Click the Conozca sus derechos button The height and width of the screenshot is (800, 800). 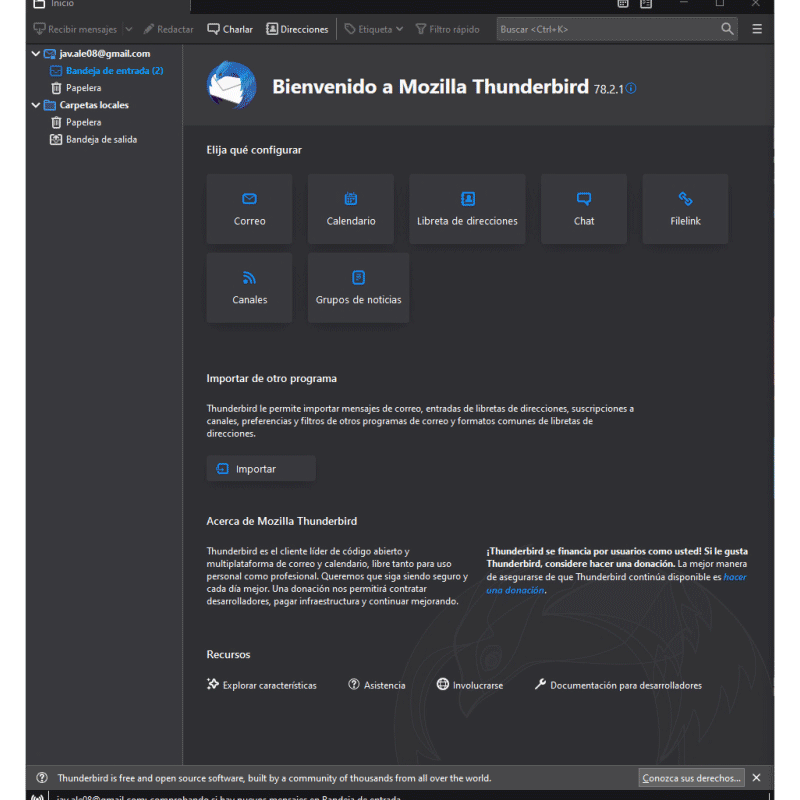pyautogui.click(x=691, y=778)
